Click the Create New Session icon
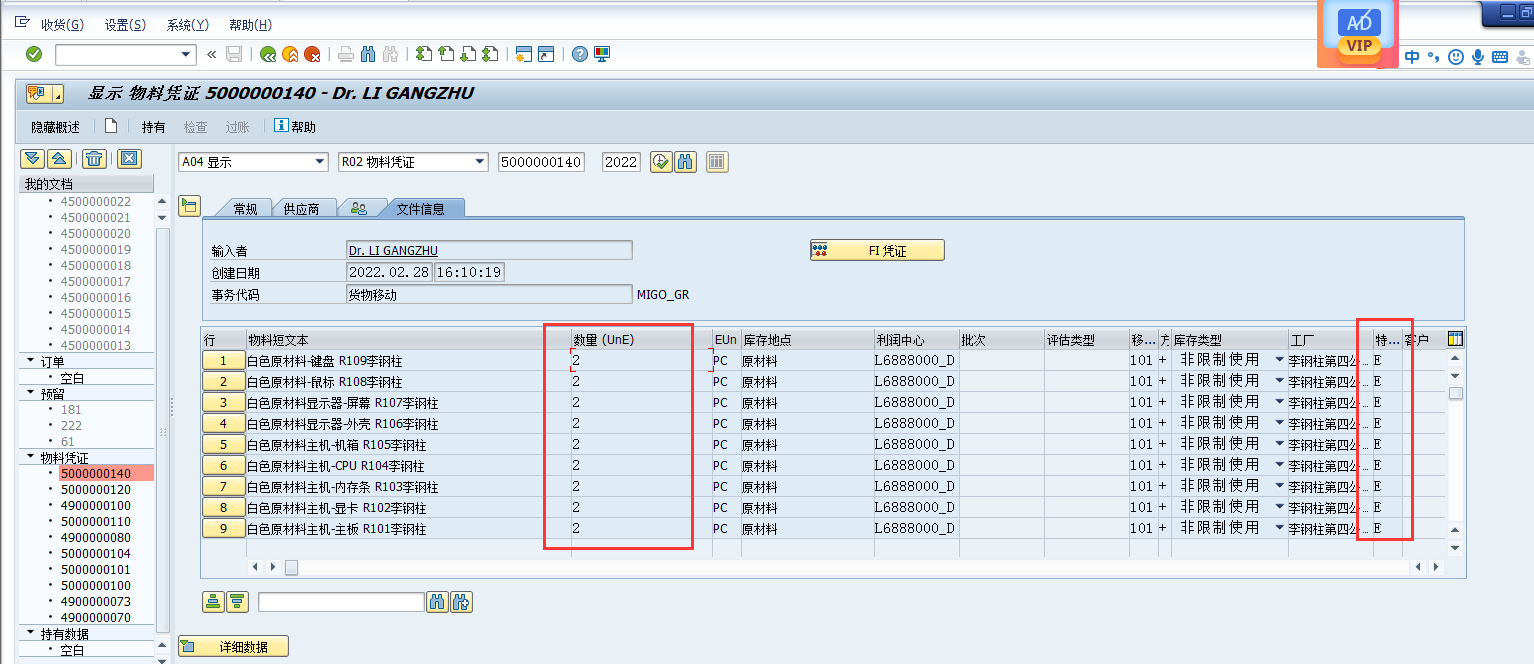This screenshot has width=1534, height=664. (x=522, y=54)
